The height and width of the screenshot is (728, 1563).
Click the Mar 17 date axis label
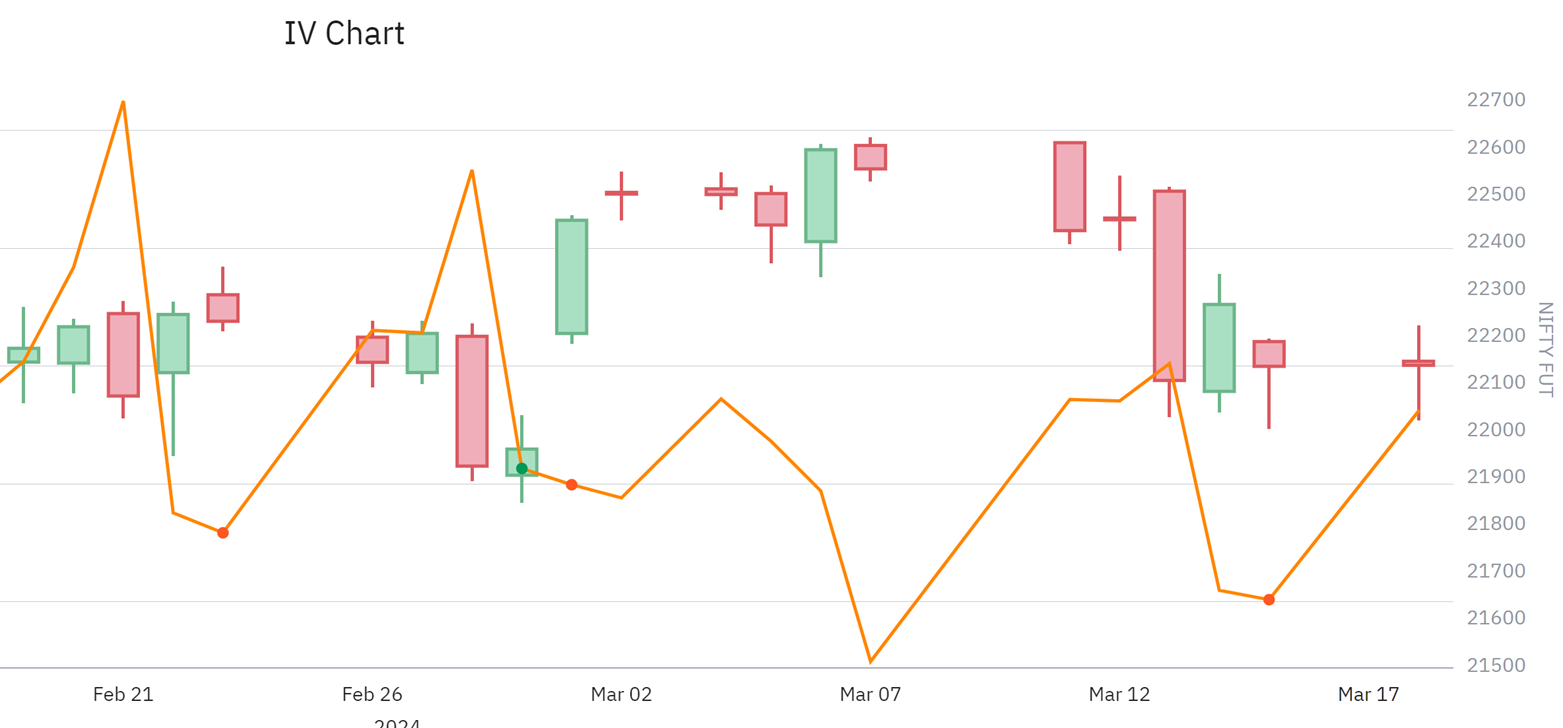1368,694
